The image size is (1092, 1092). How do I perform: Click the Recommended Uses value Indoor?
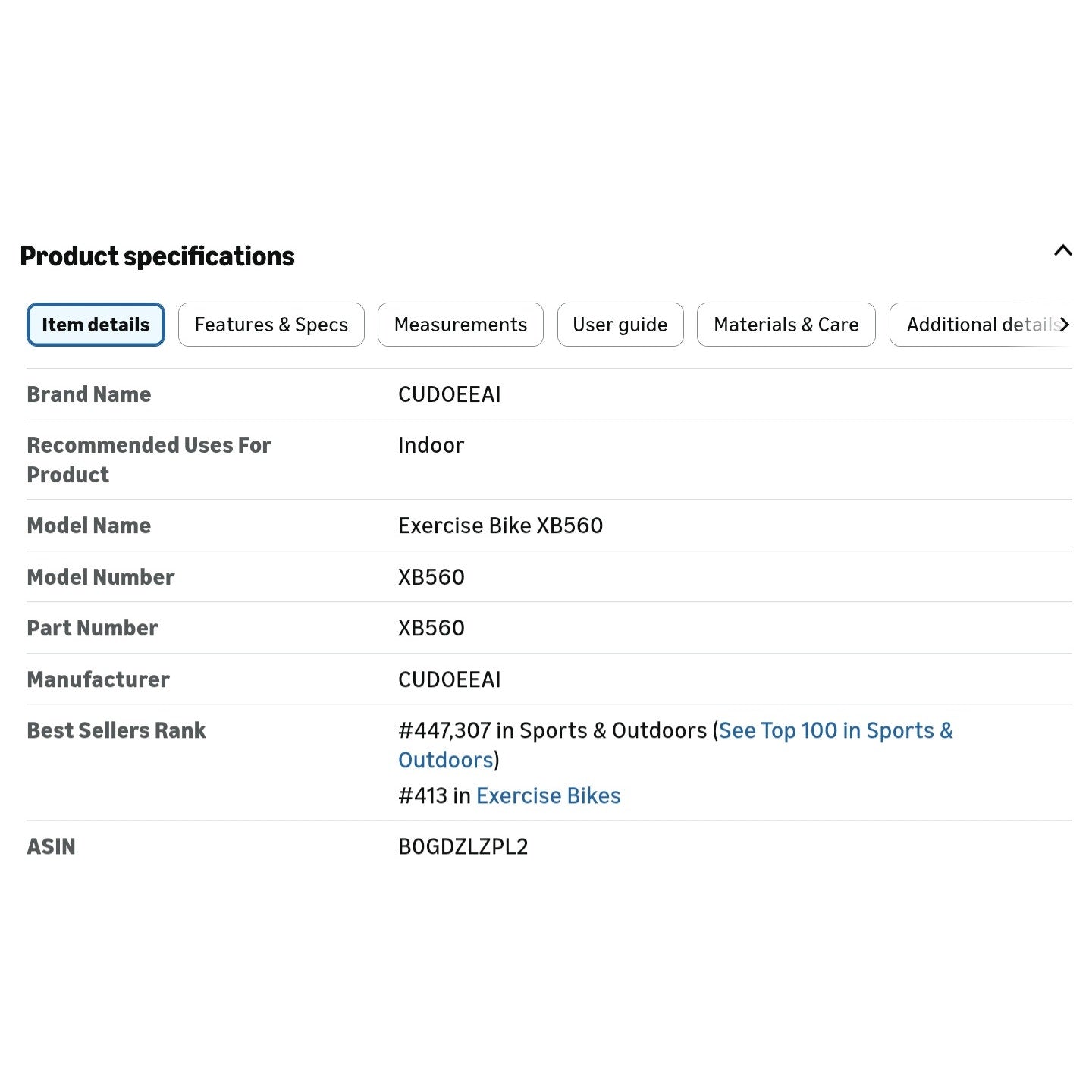point(431,445)
